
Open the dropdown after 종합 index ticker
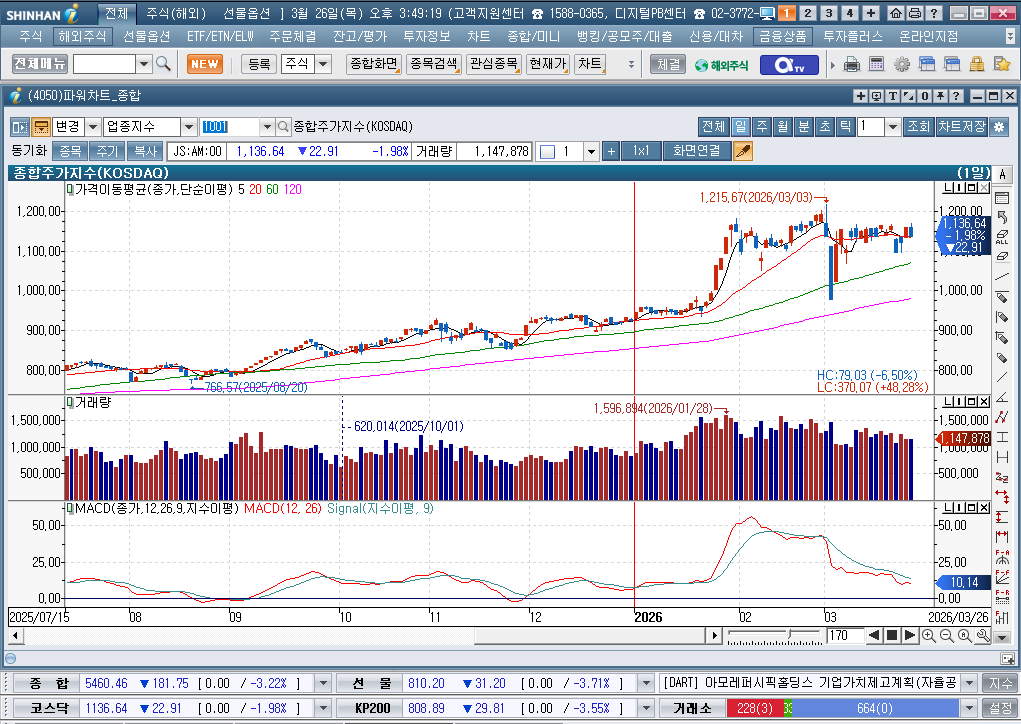tap(323, 683)
